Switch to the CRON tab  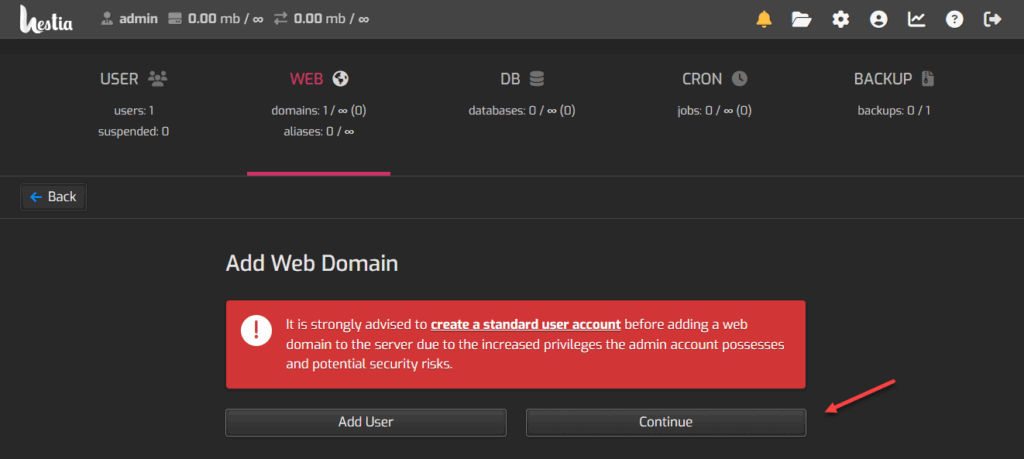click(714, 79)
